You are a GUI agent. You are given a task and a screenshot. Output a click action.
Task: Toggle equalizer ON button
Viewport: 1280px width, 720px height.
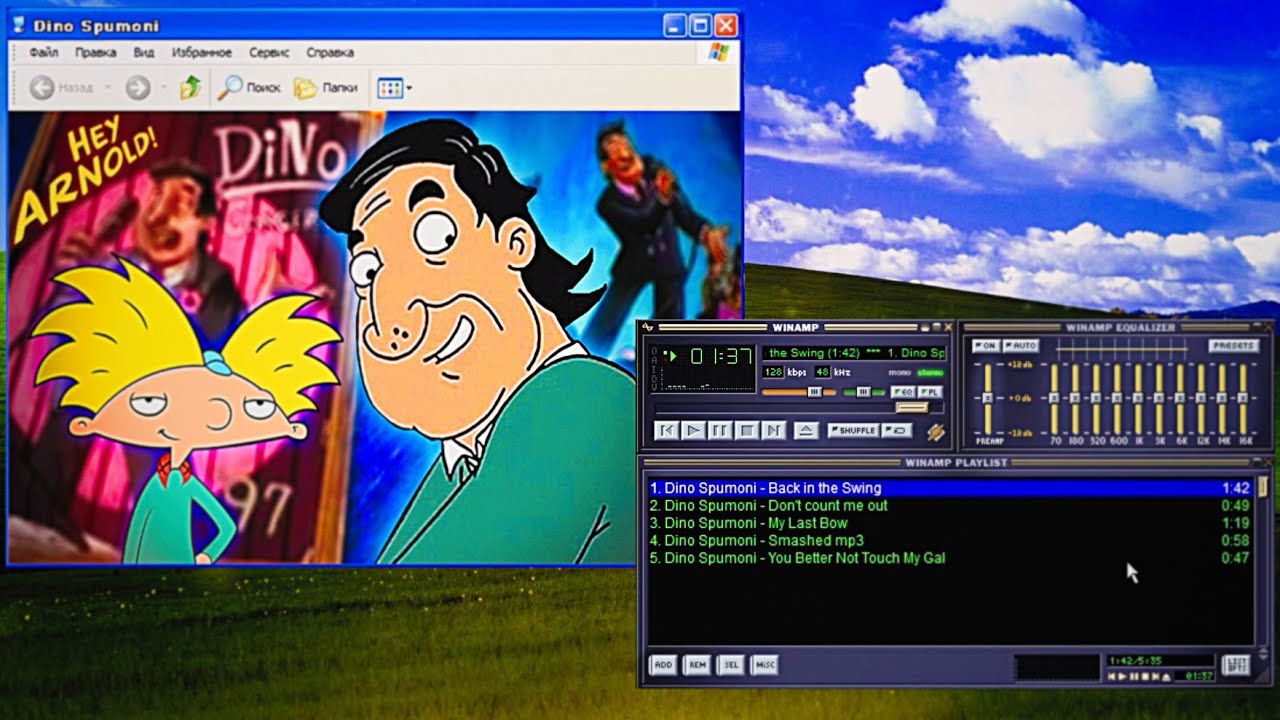pyautogui.click(x=986, y=345)
